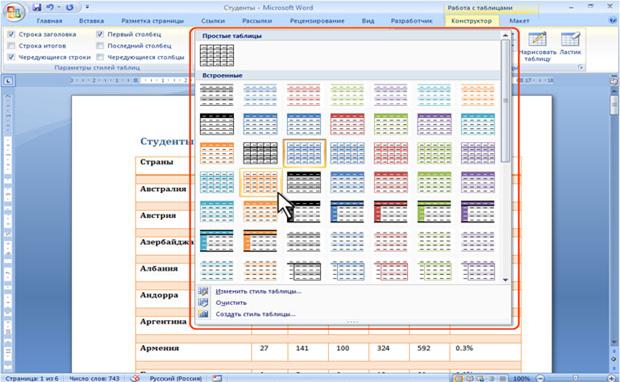Screen dimensions: 620x382
Task: Click the zoom out minus button
Action: pyautogui.click(x=541, y=378)
